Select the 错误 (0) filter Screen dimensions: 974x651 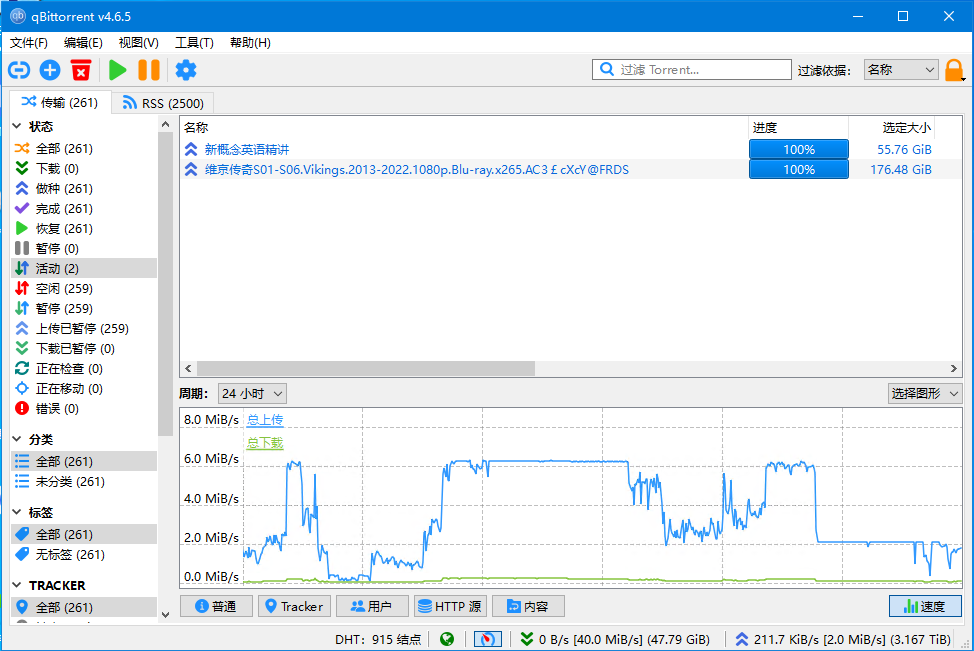coord(84,409)
